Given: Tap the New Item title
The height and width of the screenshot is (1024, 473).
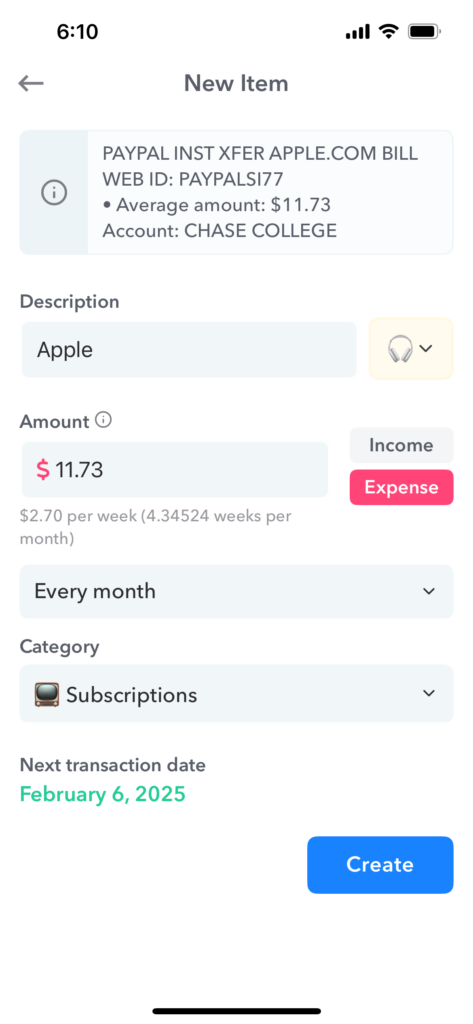Looking at the screenshot, I should click(236, 83).
